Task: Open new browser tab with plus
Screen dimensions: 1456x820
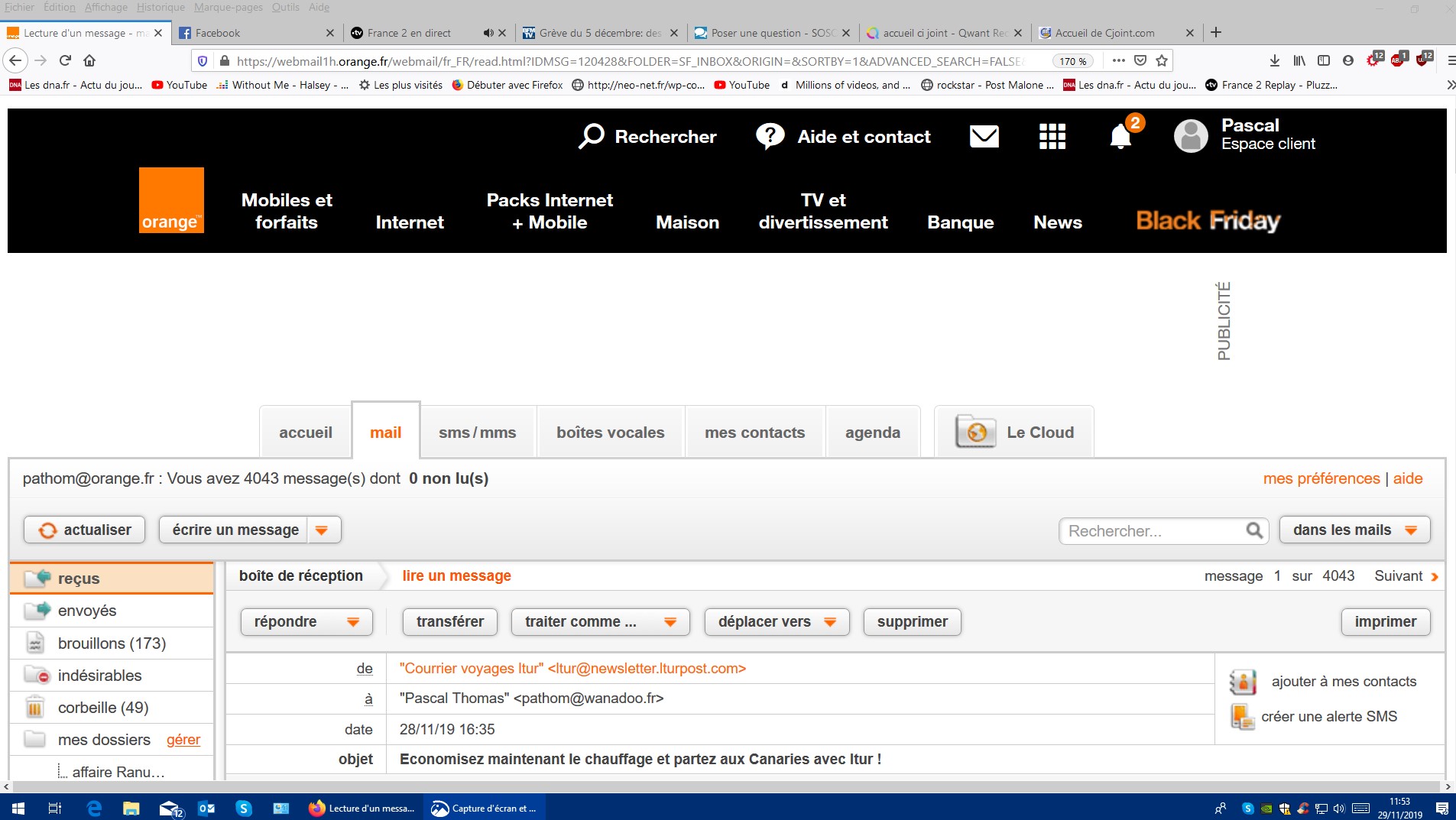Action: pos(1216,32)
